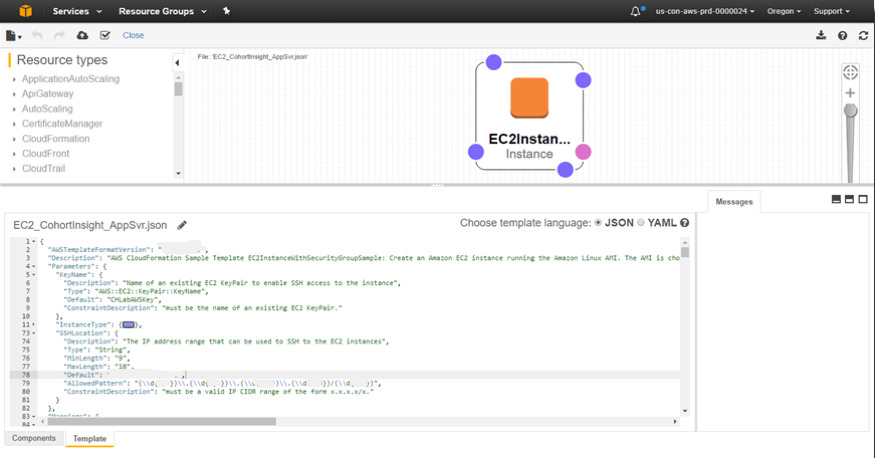This screenshot has width=875, height=458.
Task: Expand the CloudTrail resource type
Action: click(x=15, y=168)
